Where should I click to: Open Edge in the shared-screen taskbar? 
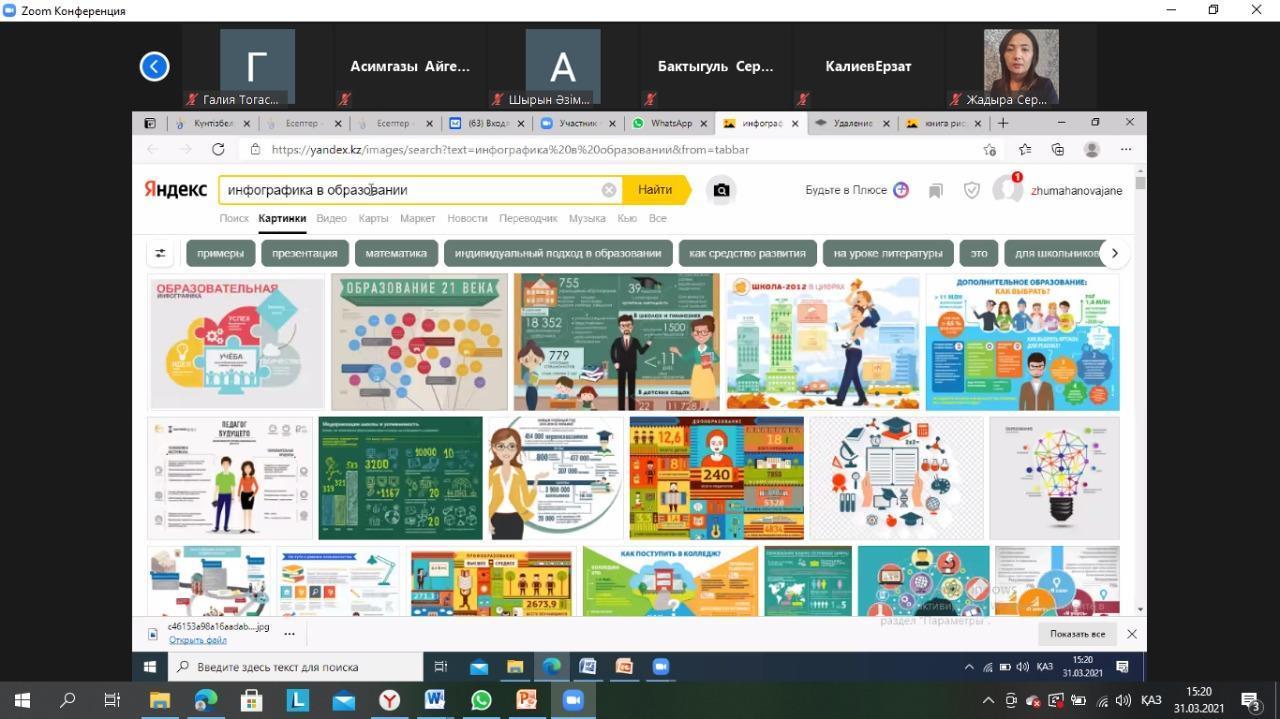[x=551, y=667]
